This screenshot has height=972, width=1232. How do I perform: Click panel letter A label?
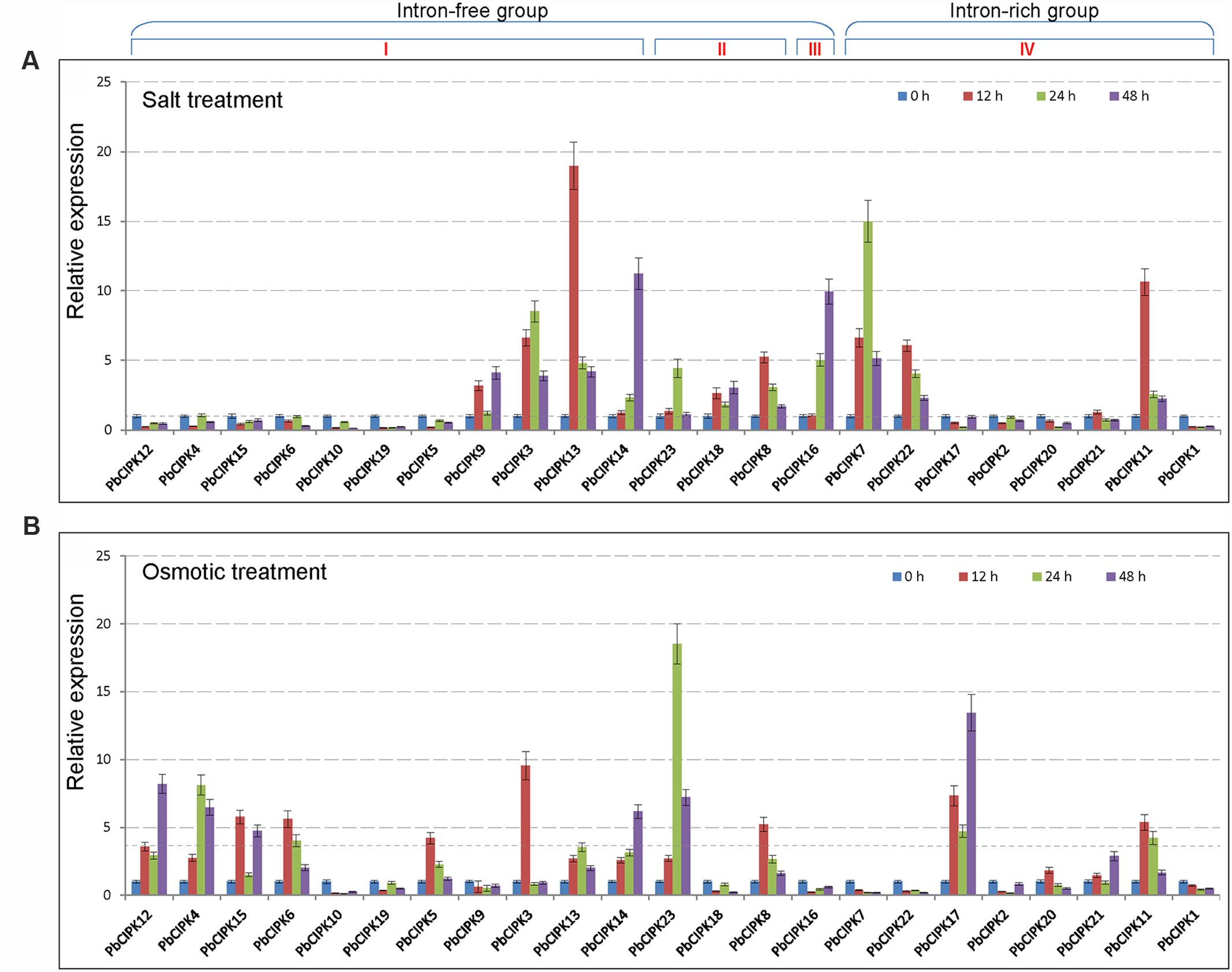point(30,61)
